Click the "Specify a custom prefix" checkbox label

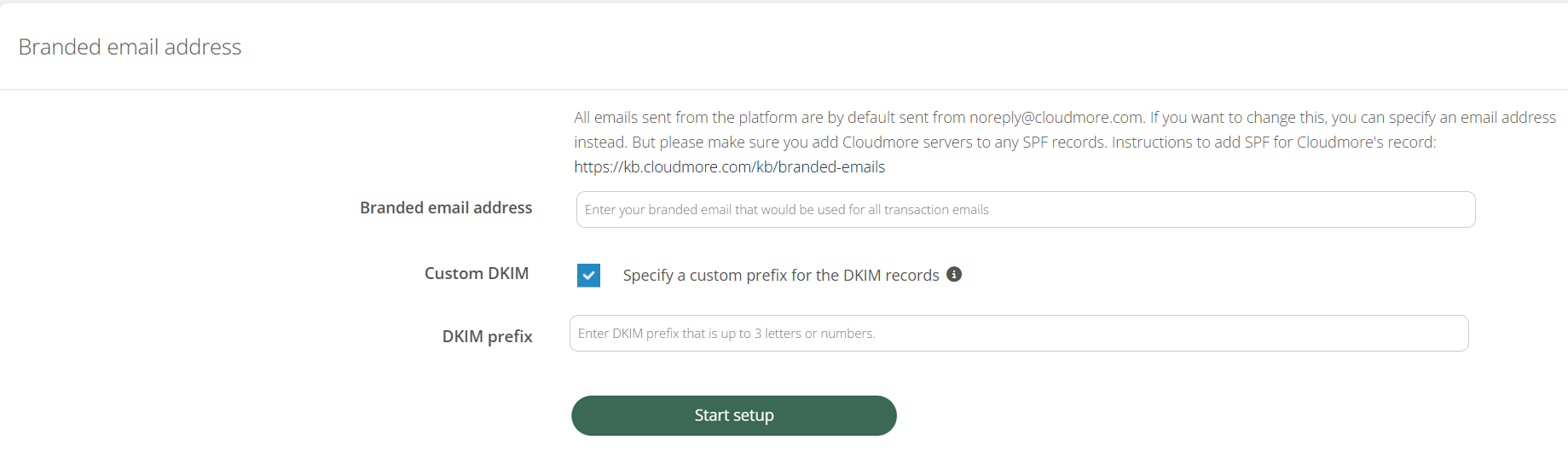780,275
